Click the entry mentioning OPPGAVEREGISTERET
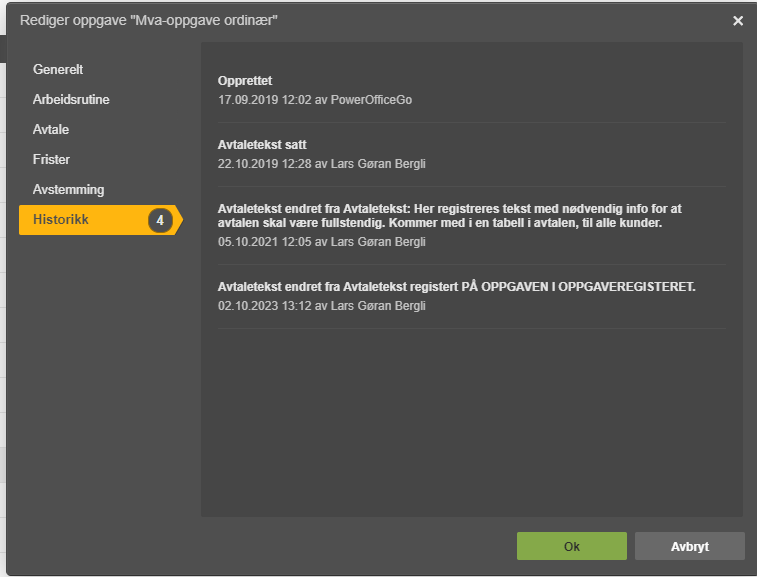Screen dimensions: 757x577 456,287
